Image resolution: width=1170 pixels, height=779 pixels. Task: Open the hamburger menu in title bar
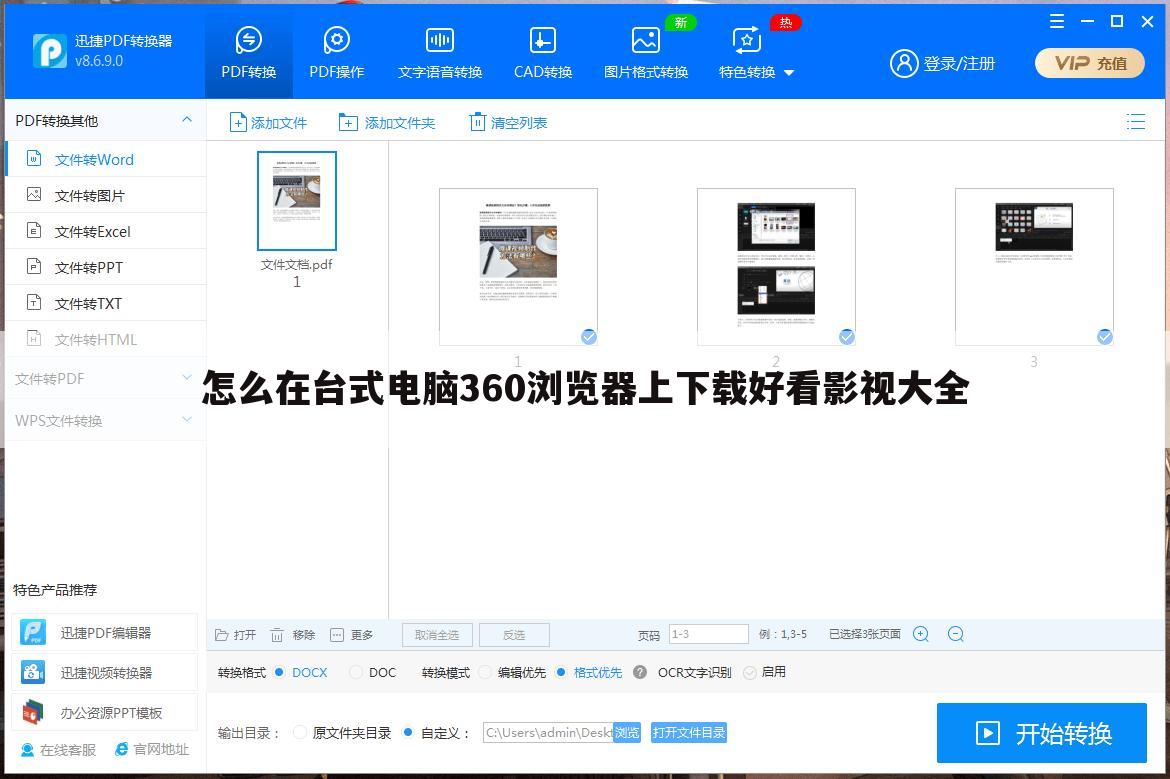(1057, 21)
